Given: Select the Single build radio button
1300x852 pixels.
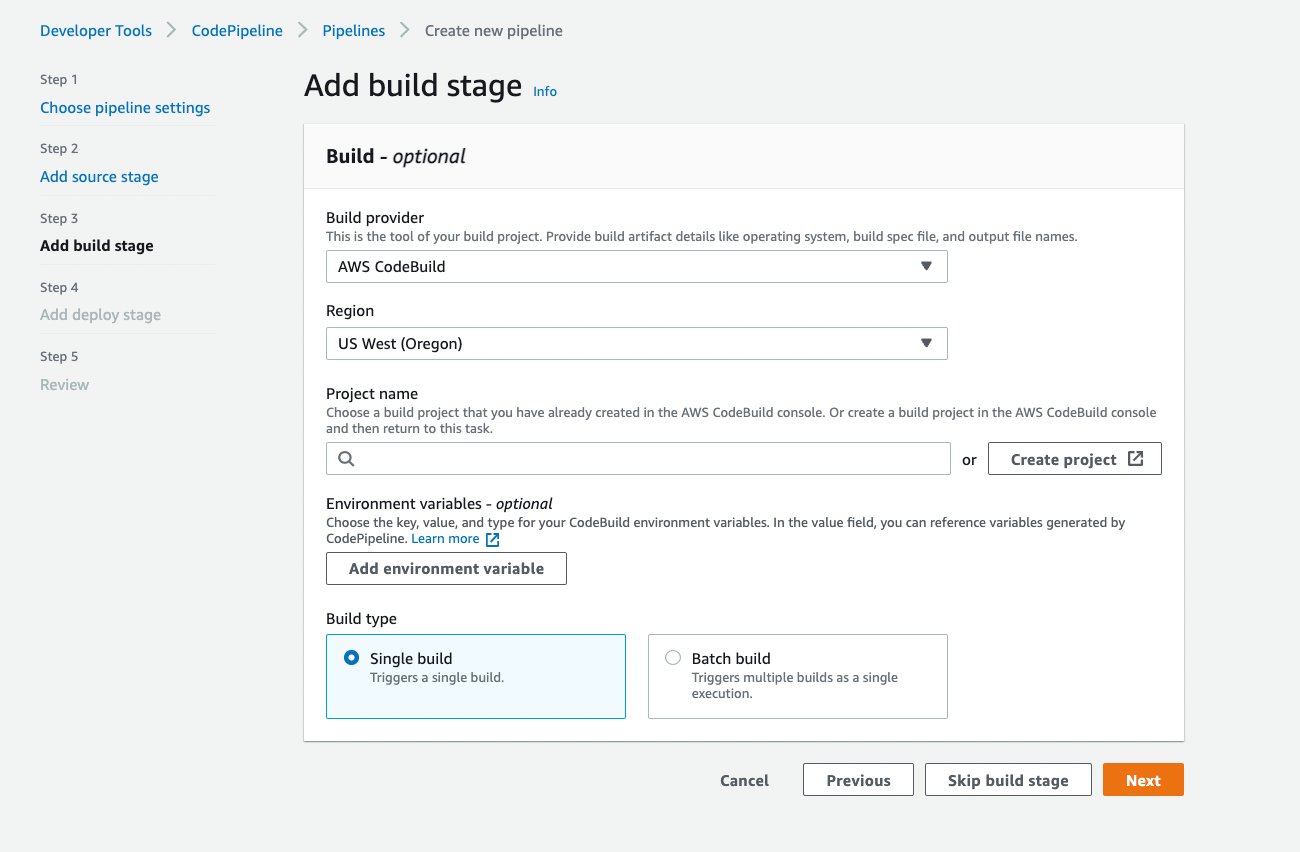Looking at the screenshot, I should (351, 658).
